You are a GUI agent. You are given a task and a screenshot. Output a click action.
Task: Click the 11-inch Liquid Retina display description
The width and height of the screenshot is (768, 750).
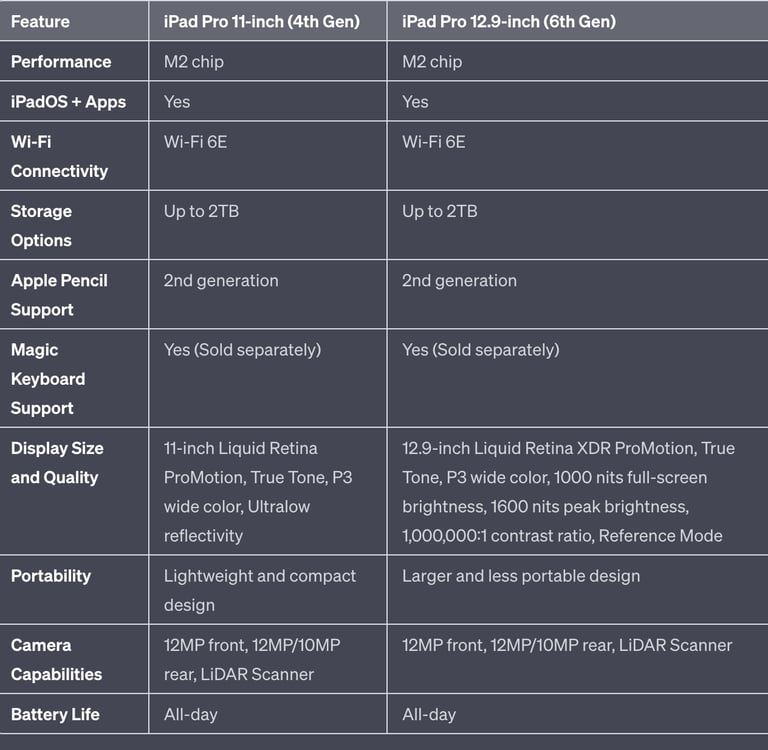click(258, 492)
